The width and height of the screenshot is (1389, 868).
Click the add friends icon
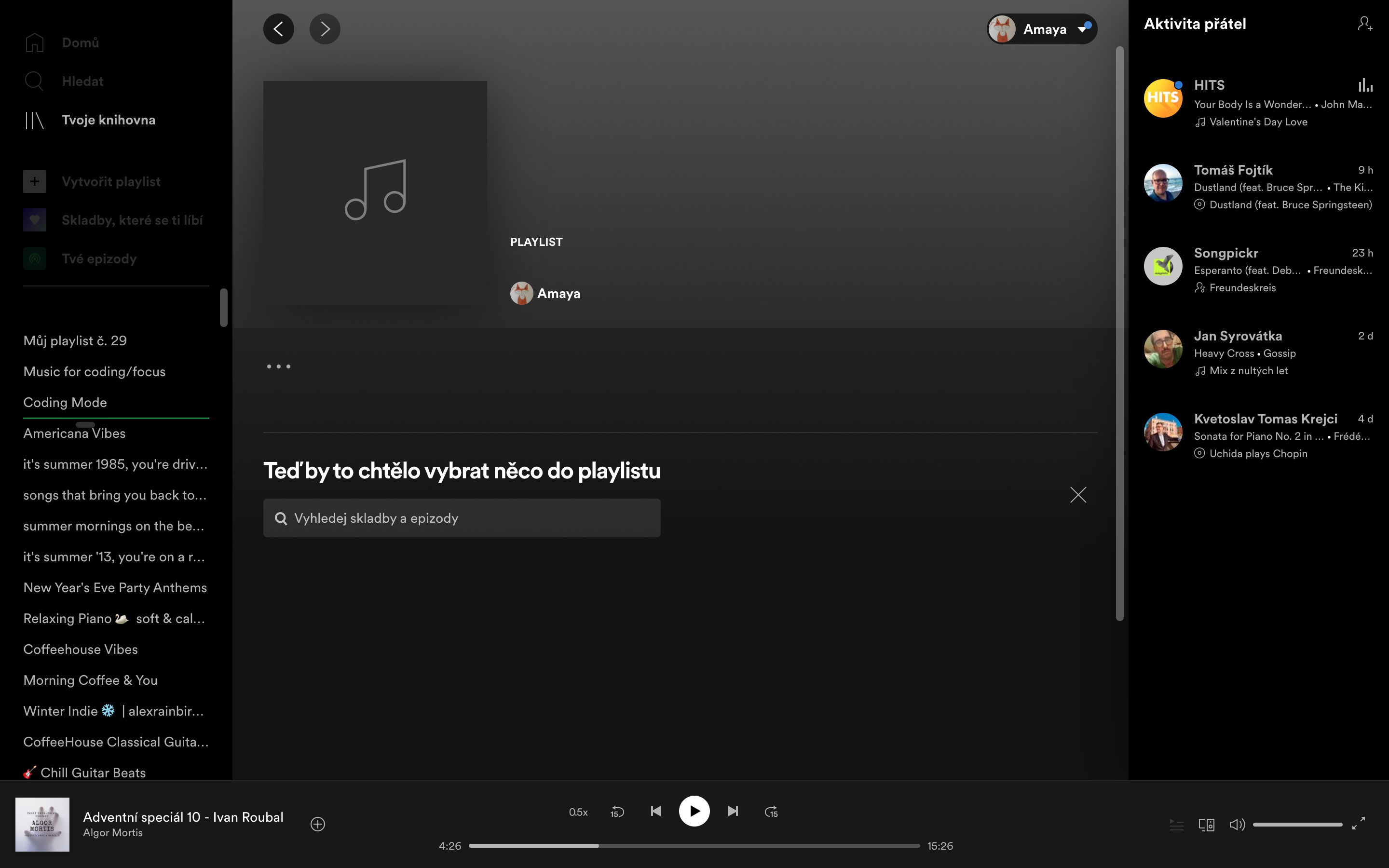[x=1364, y=24]
